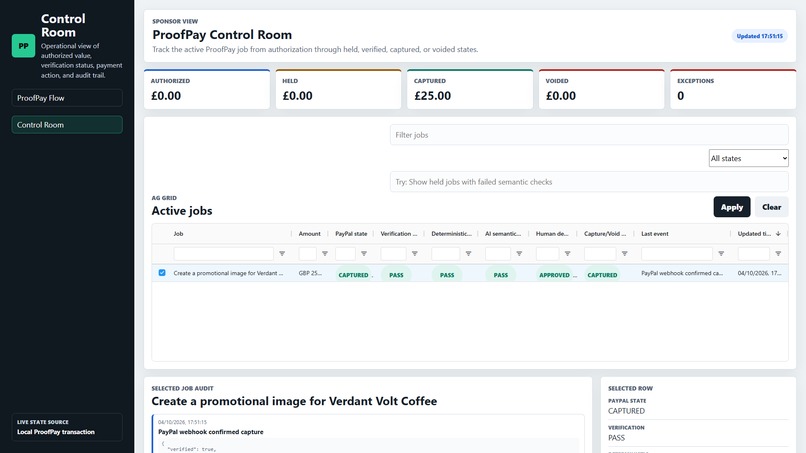
Task: Click PASS badge in Deterministic cell
Action: pyautogui.click(x=447, y=275)
